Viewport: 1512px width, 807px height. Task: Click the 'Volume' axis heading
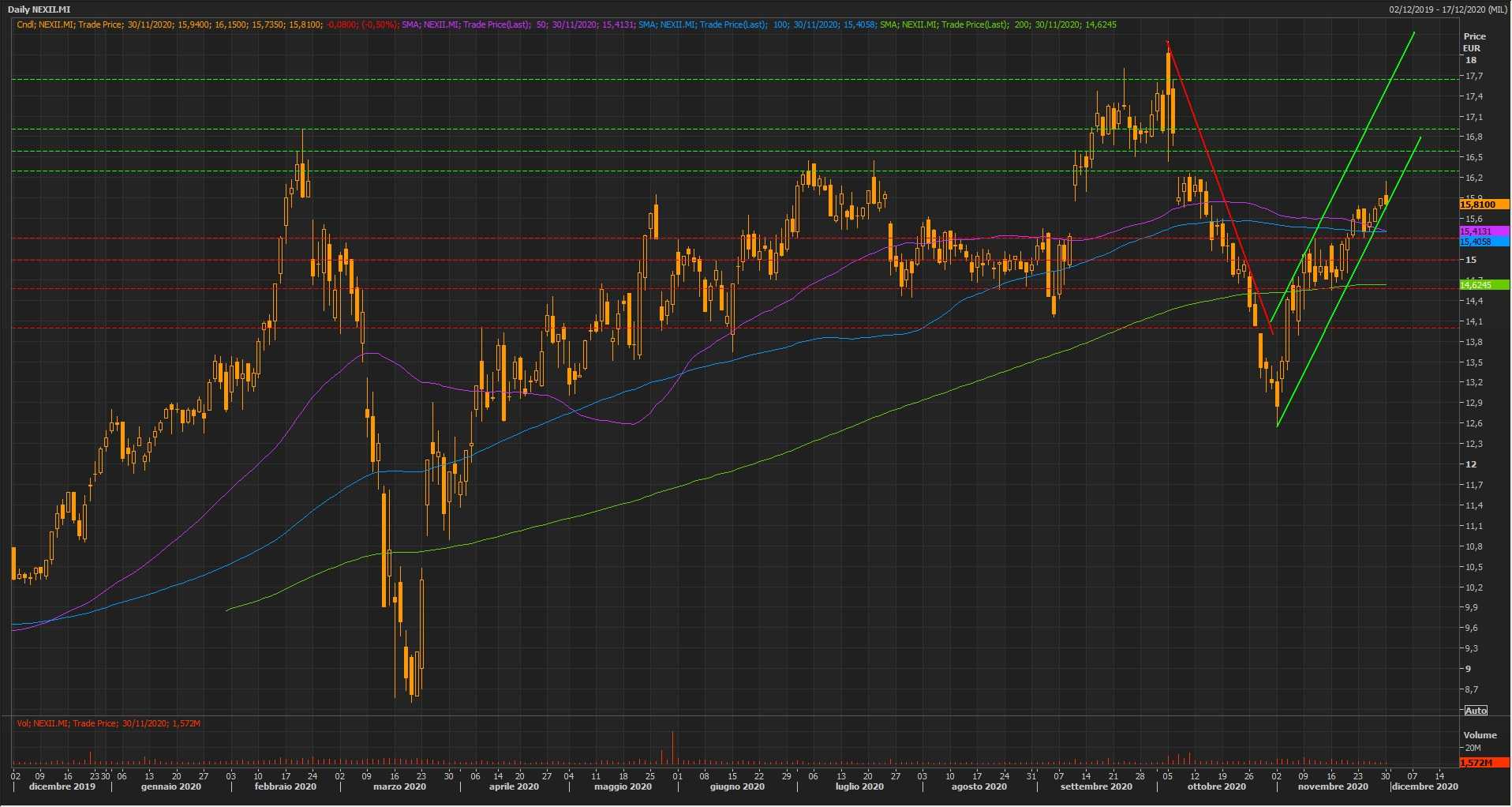click(1480, 735)
